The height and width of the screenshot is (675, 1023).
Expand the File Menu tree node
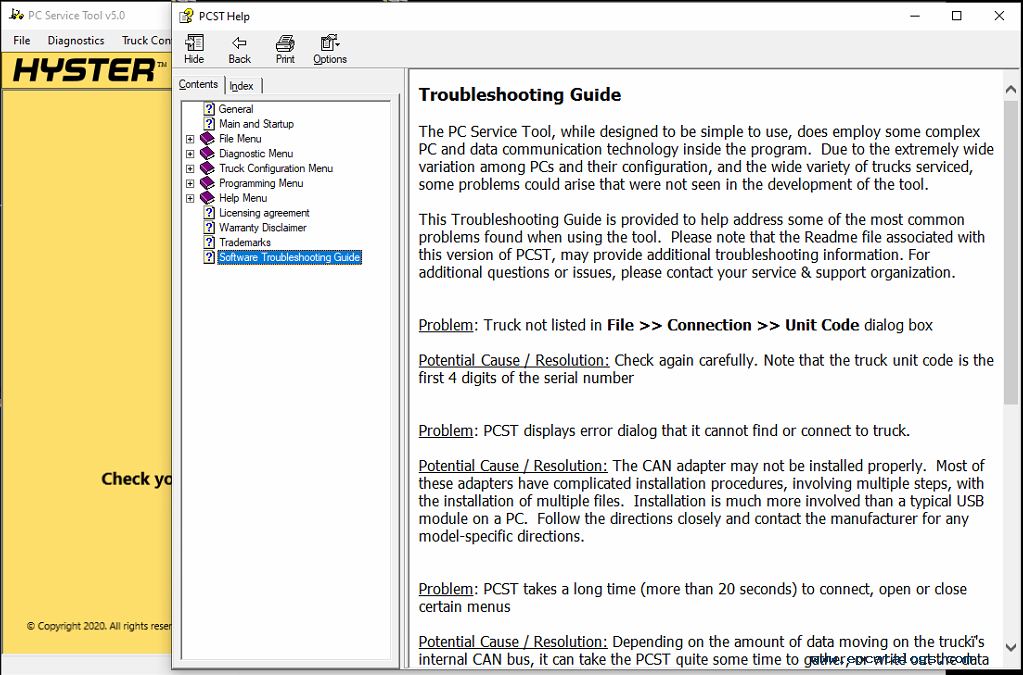tap(190, 139)
